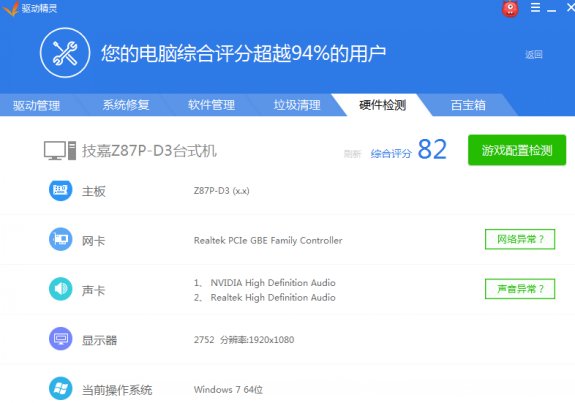Click the 返回 link

click(534, 55)
